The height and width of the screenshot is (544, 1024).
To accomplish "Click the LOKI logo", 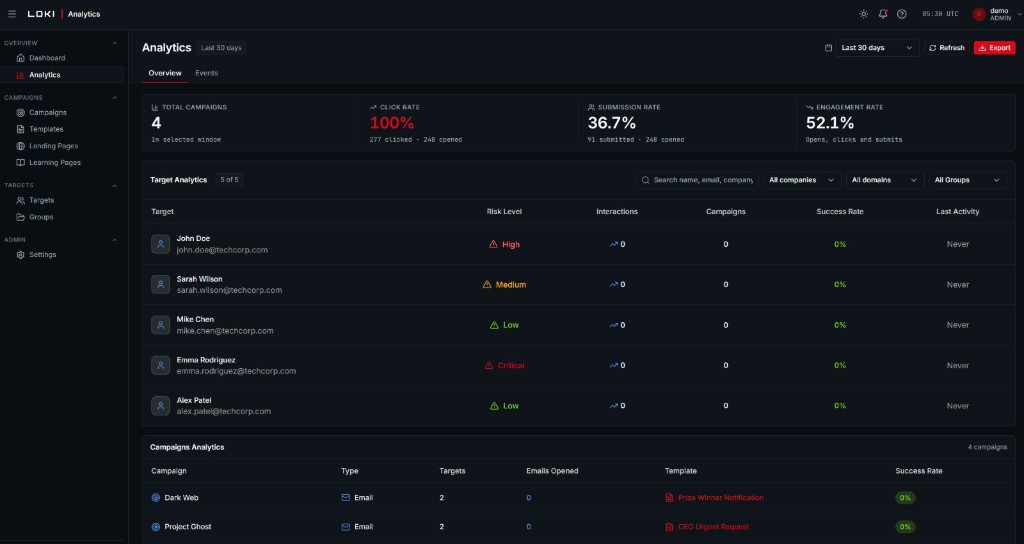I will [x=41, y=14].
